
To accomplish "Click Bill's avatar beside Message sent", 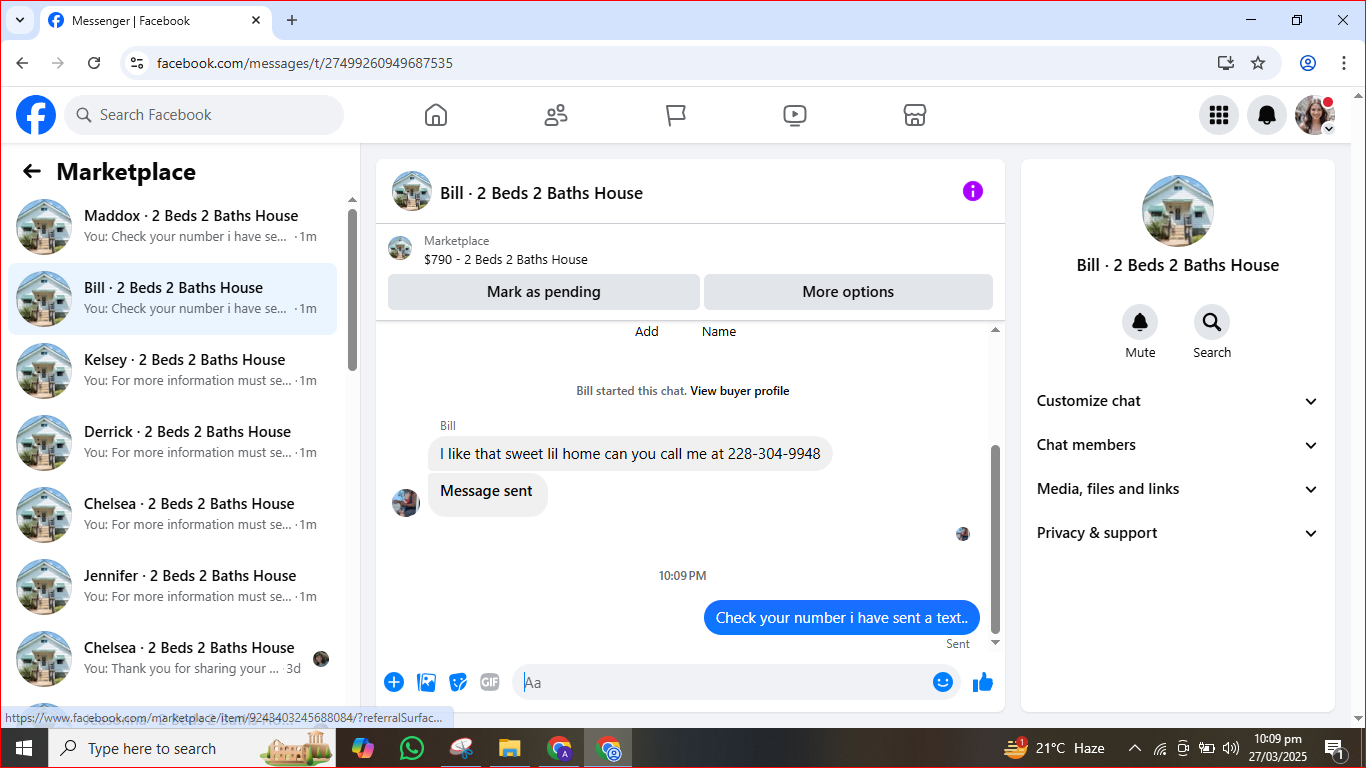I will (406, 503).
